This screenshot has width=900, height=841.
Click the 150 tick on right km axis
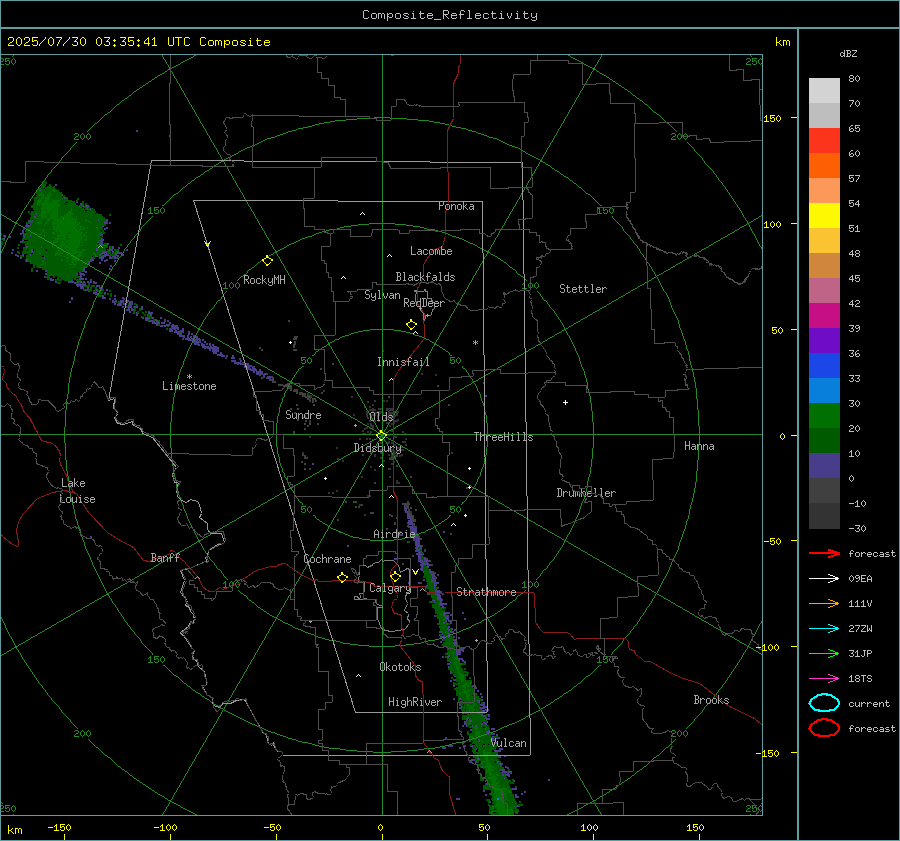click(x=772, y=118)
